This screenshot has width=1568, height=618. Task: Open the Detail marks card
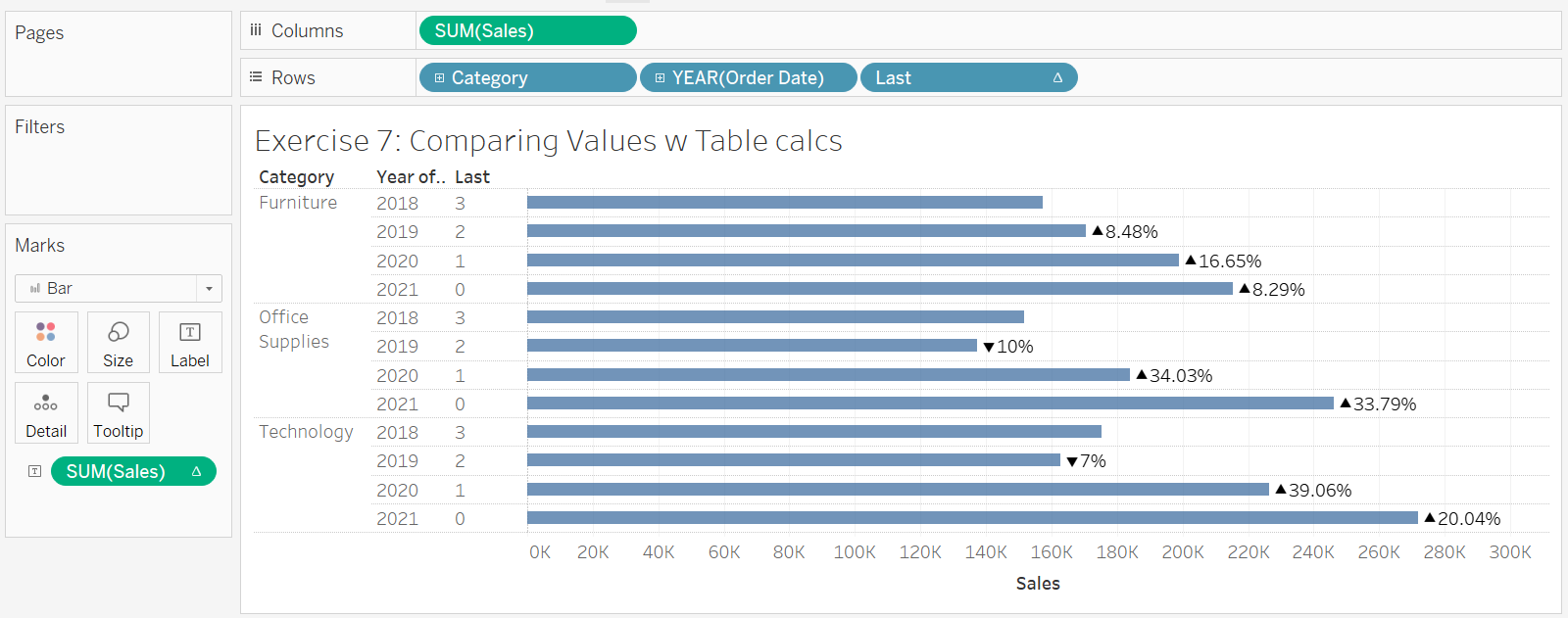pyautogui.click(x=46, y=412)
